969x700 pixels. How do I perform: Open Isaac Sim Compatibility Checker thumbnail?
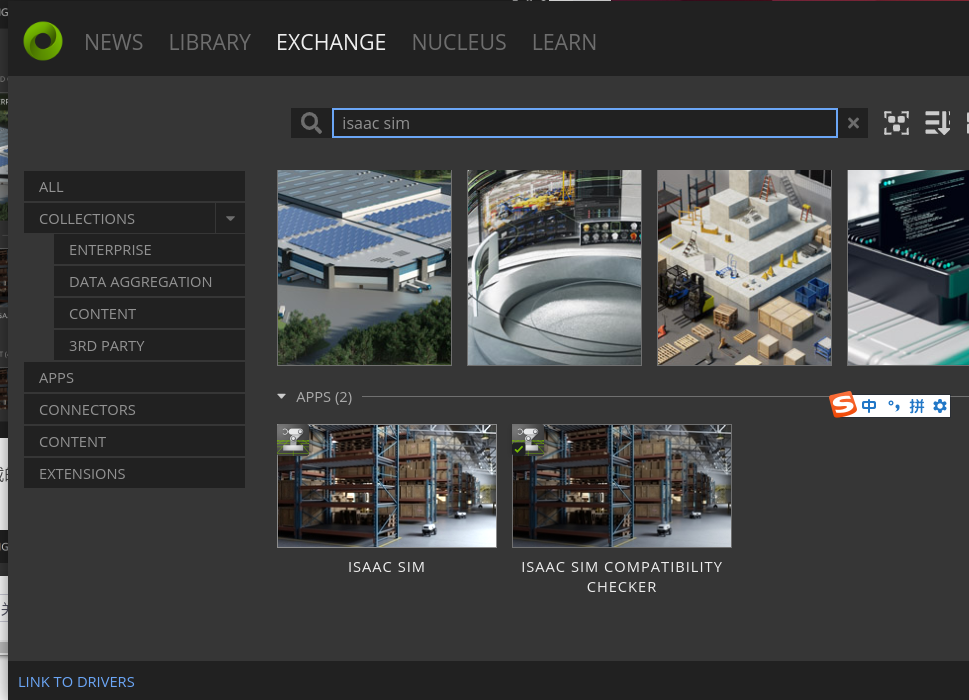[622, 486]
